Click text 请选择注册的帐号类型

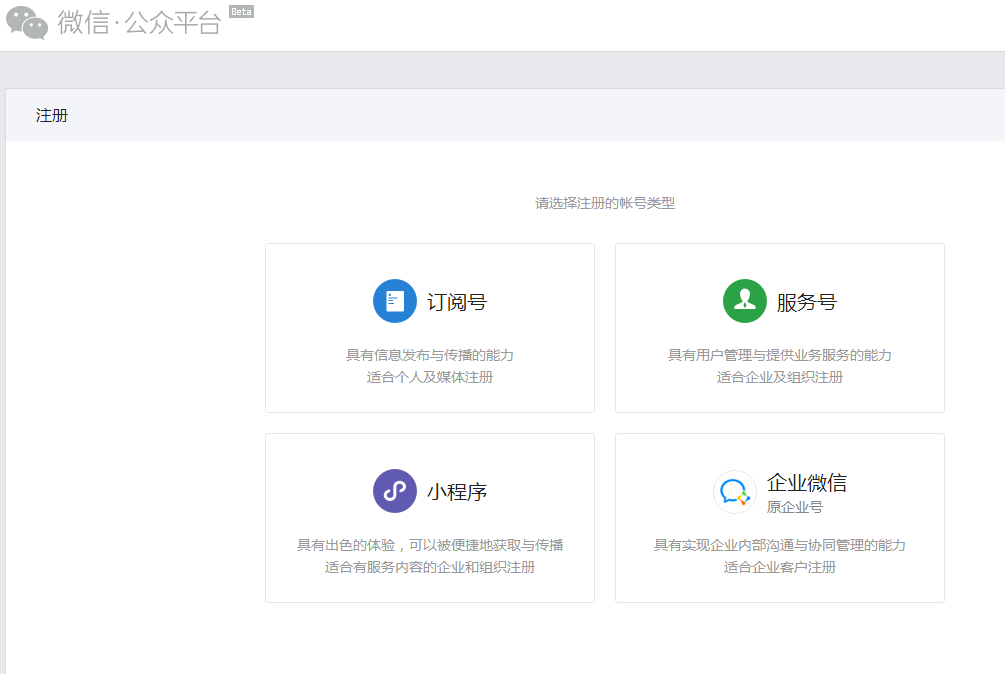605,203
